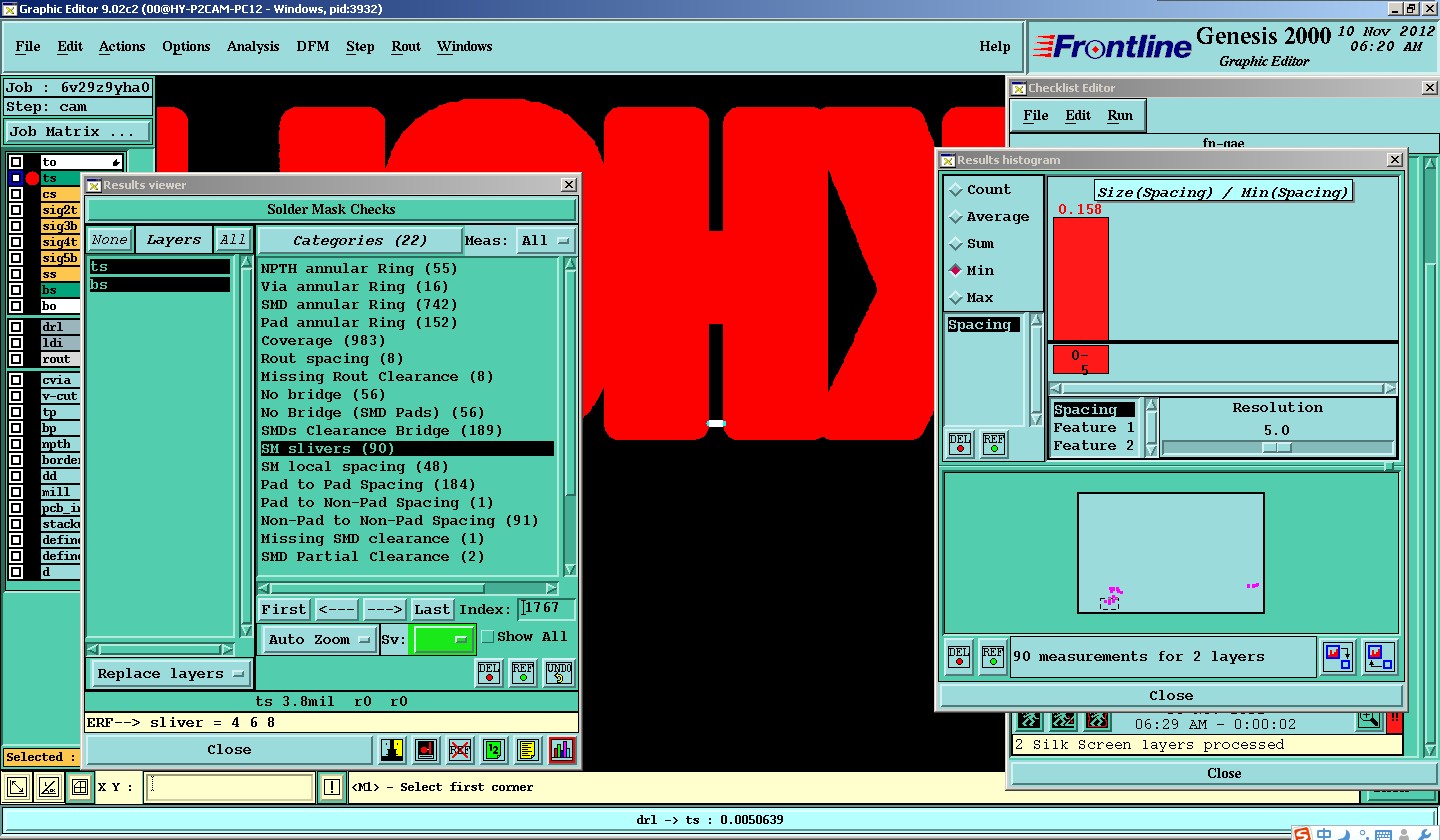Click the Last results button
The image size is (1440, 840).
click(x=432, y=609)
